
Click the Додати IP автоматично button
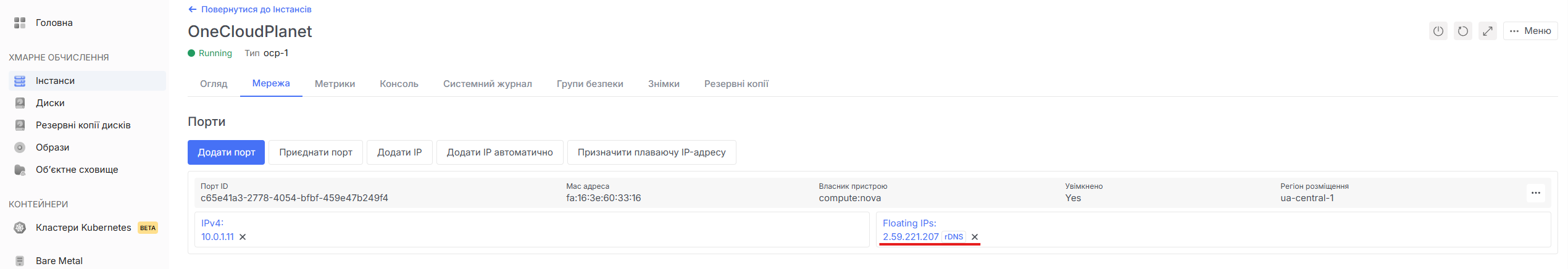499,152
